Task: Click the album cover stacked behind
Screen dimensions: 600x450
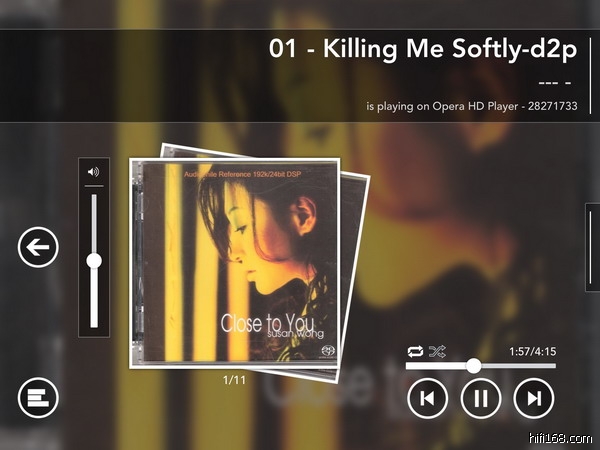Action: [x=354, y=276]
